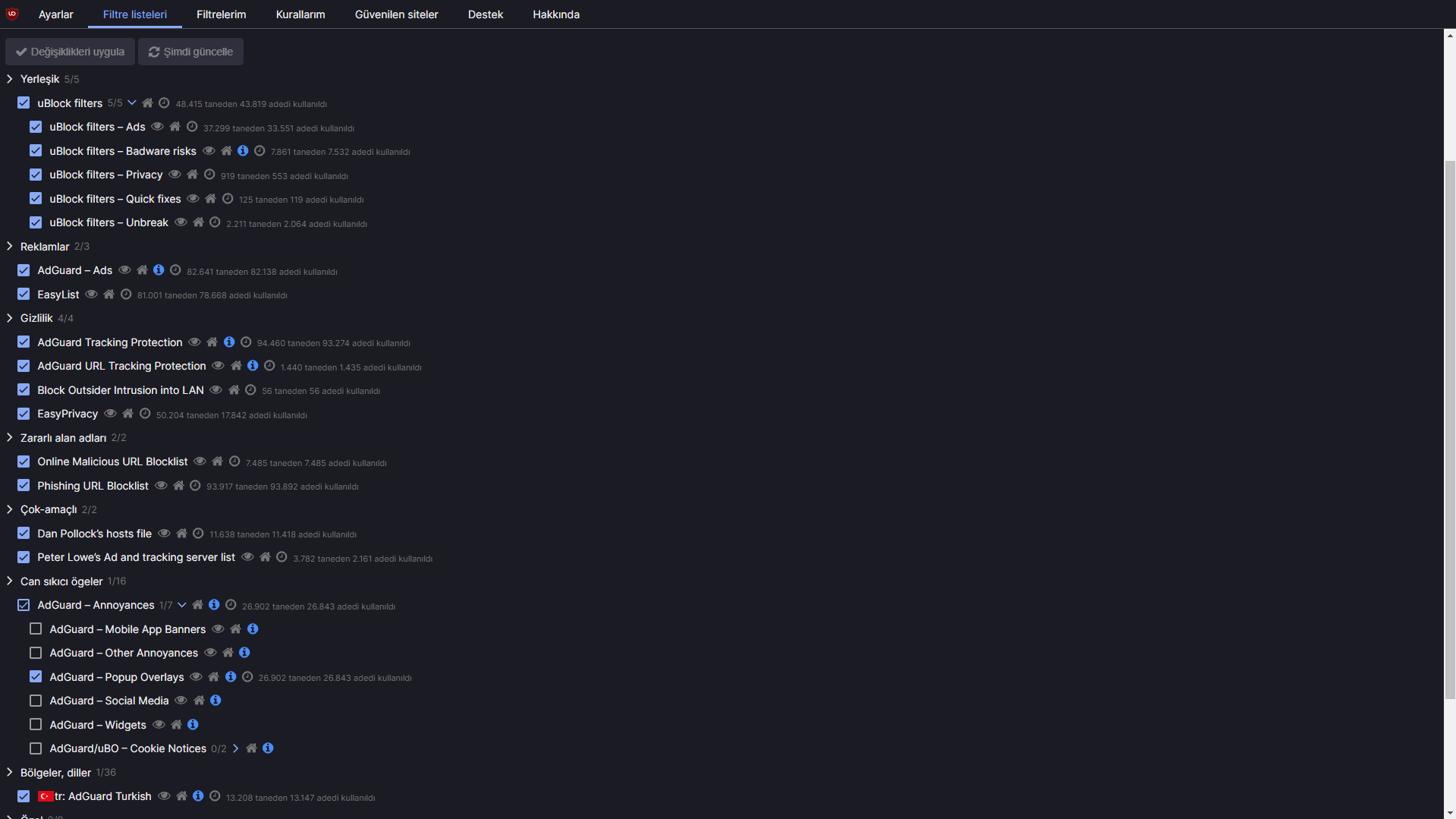Image resolution: width=1456 pixels, height=819 pixels.
Task: Open home icon for uBlock filters – Privacy
Action: 193,175
